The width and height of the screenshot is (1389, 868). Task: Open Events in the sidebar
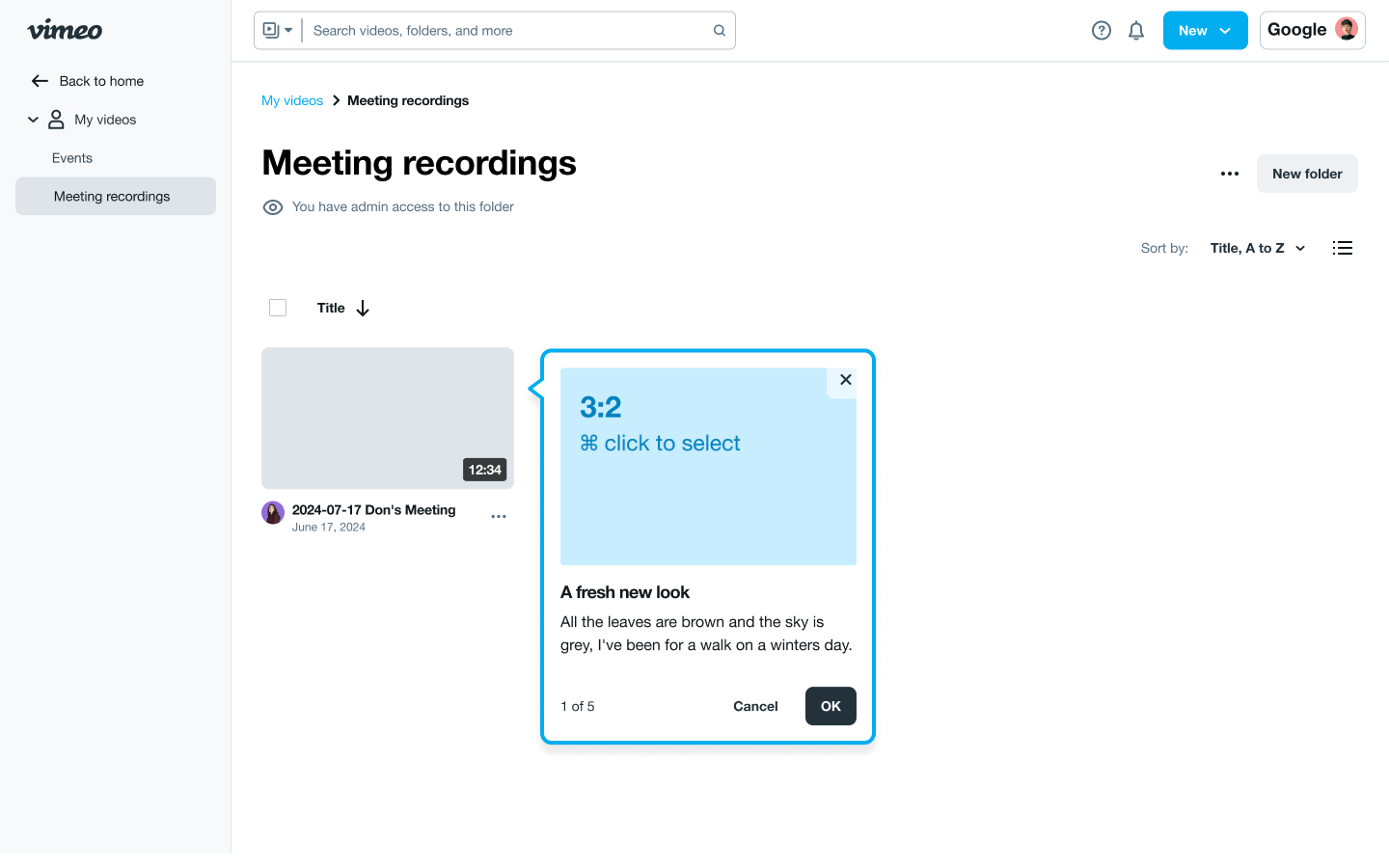coord(72,158)
